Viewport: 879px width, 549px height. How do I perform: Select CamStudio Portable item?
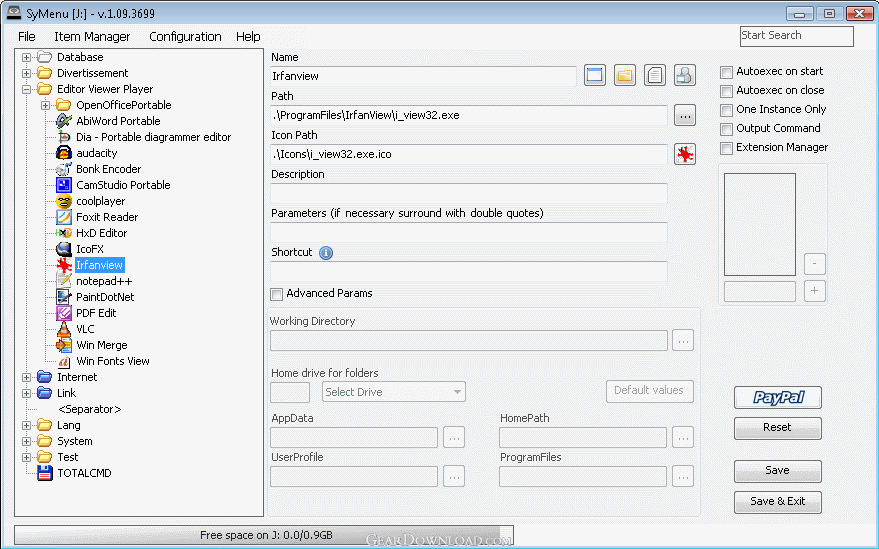pyautogui.click(x=123, y=185)
